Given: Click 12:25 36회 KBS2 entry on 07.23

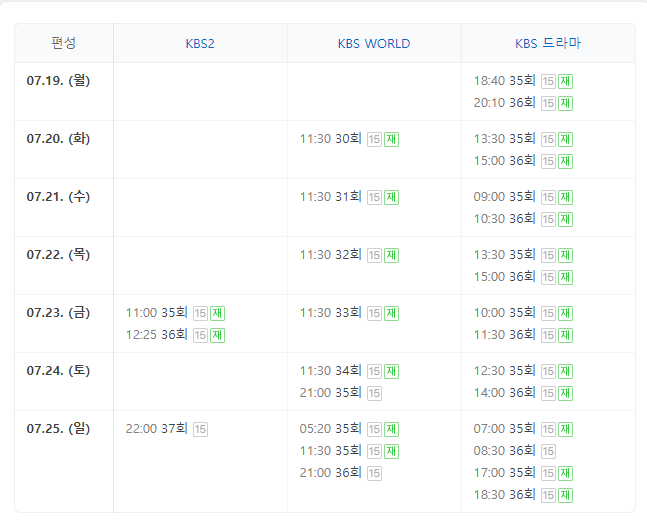Looking at the screenshot, I should click(x=156, y=334).
